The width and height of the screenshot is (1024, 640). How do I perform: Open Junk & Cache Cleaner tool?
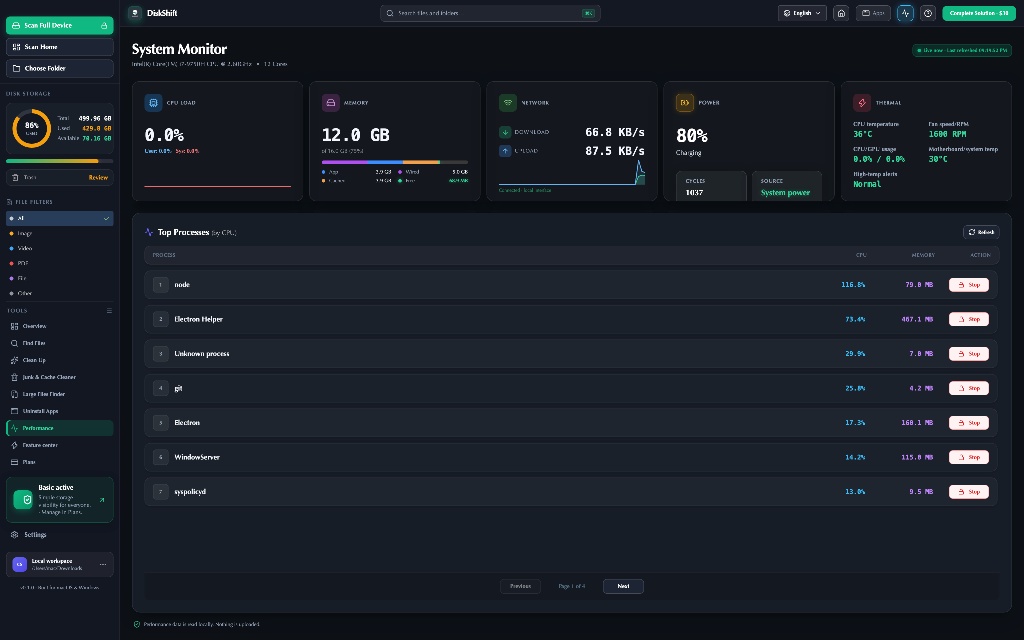pyautogui.click(x=59, y=377)
